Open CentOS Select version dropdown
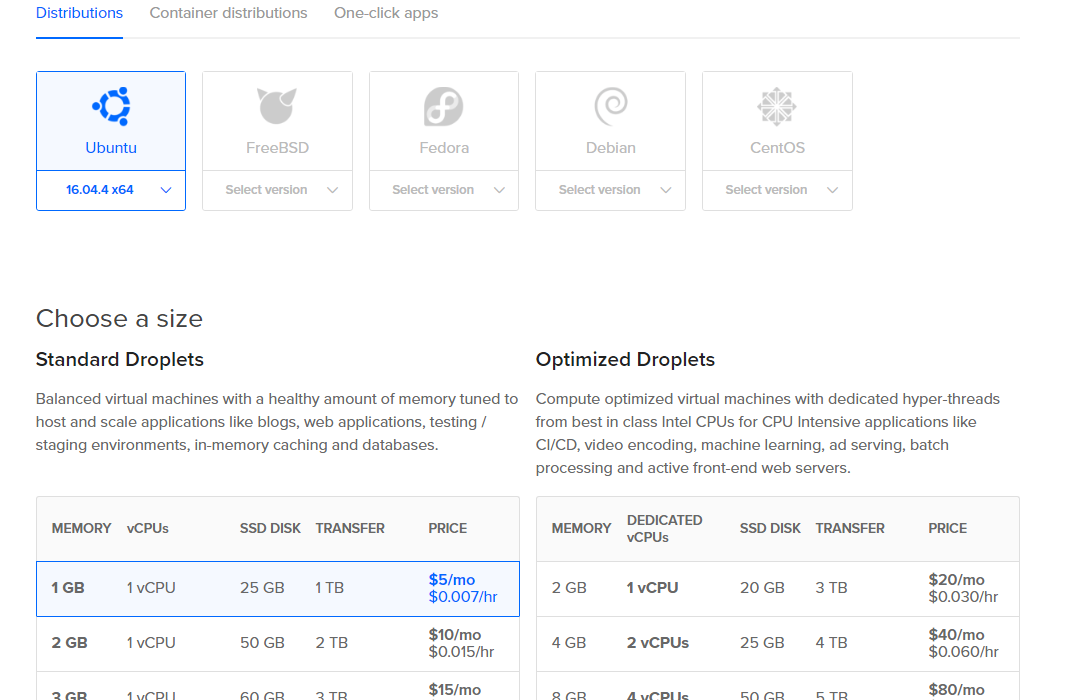Screen dimensions: 1074x700 [777, 190]
